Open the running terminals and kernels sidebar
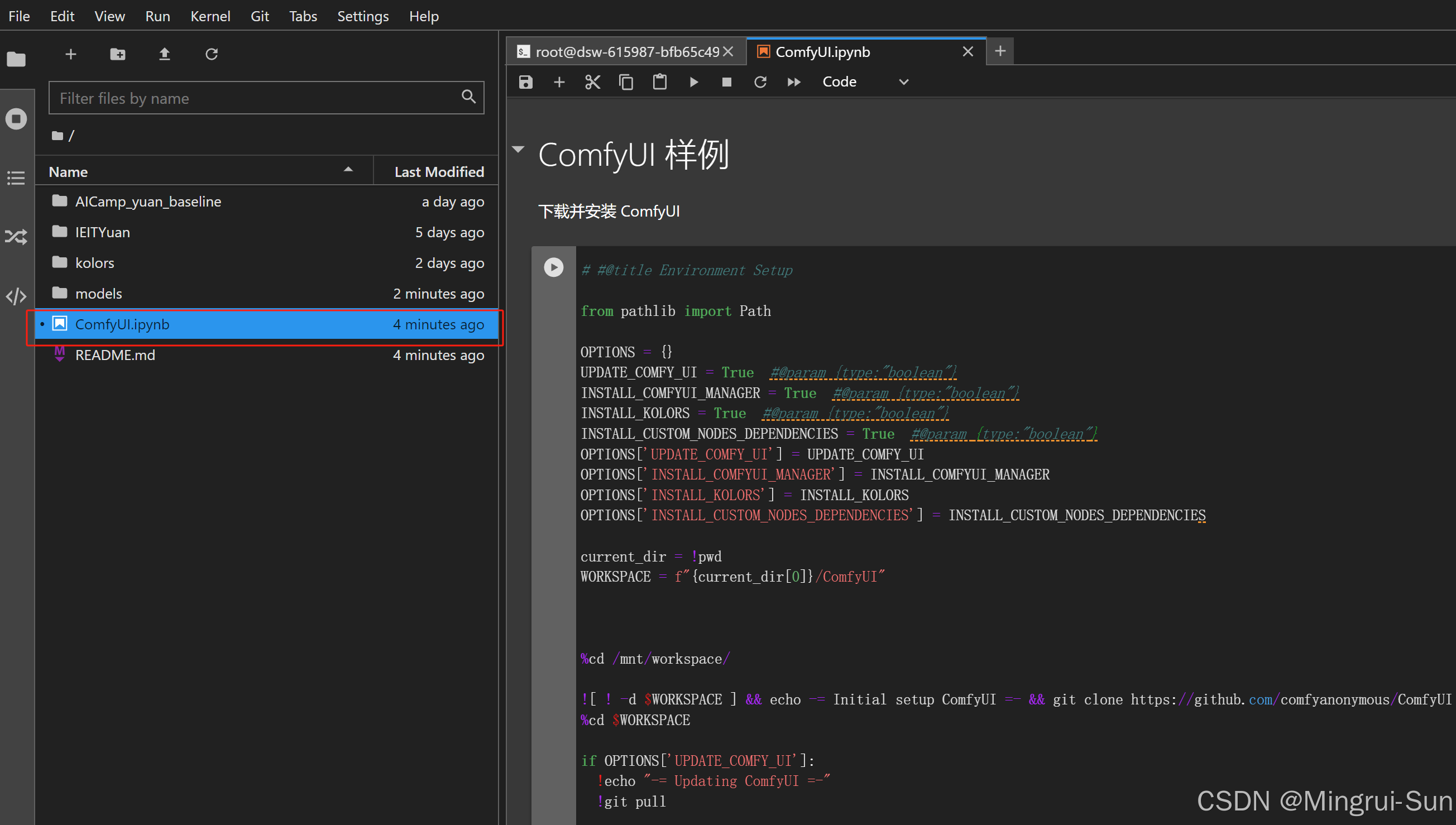Image resolution: width=1456 pixels, height=825 pixels. click(x=16, y=119)
